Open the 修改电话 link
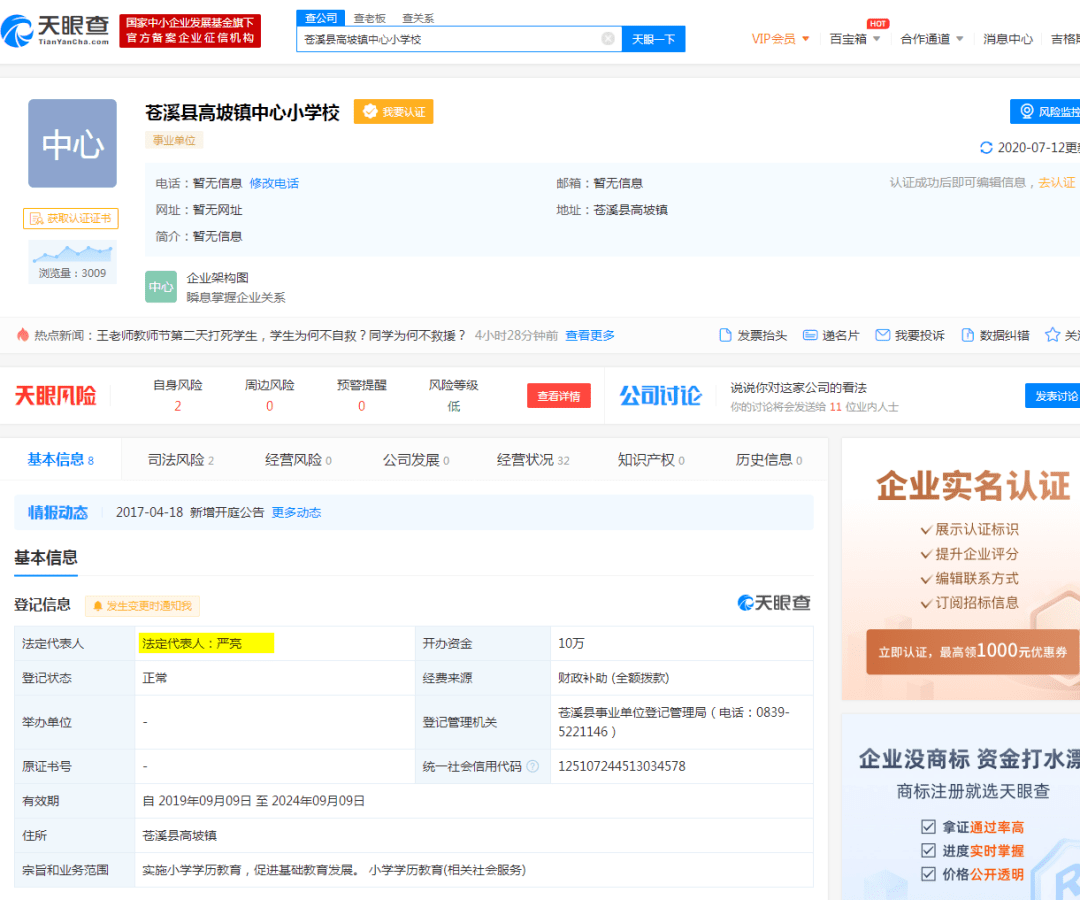 [x=274, y=183]
